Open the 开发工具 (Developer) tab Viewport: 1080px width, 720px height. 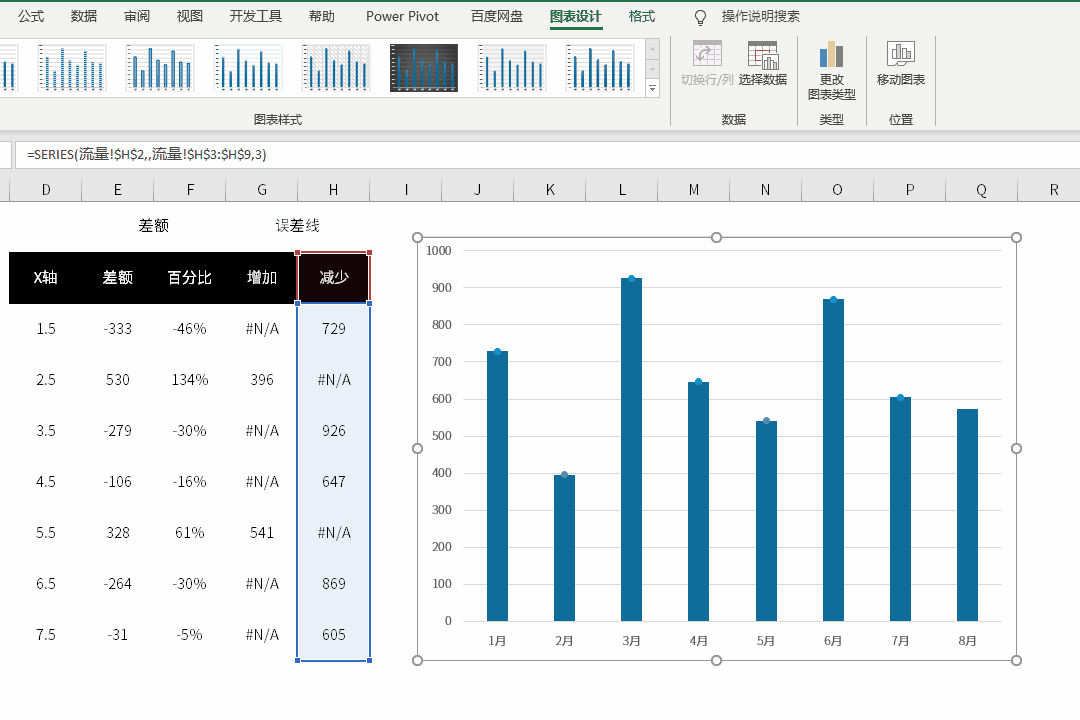(256, 16)
